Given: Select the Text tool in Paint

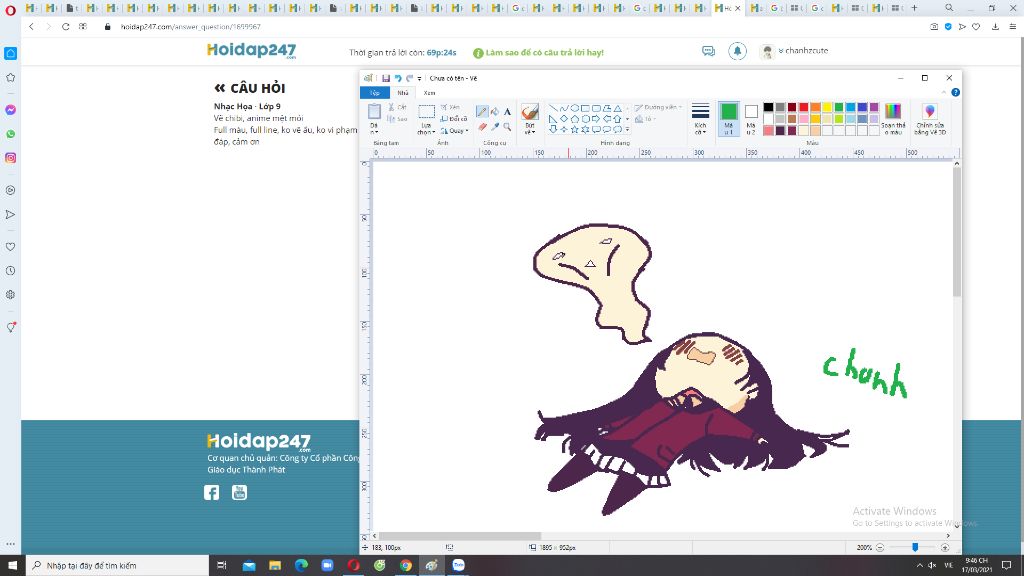Looking at the screenshot, I should pos(507,112).
